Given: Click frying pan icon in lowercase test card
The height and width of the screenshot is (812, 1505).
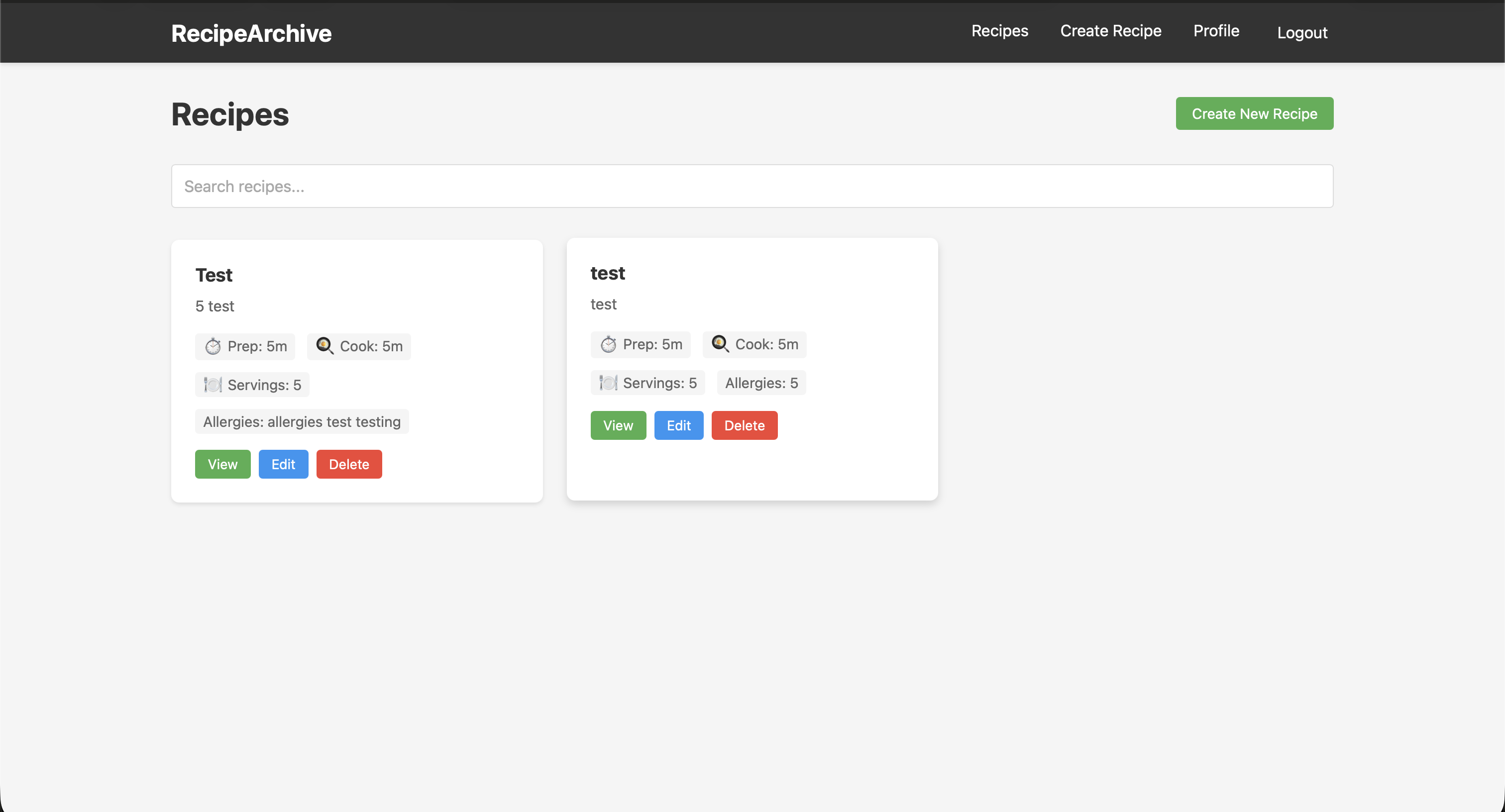Looking at the screenshot, I should click(x=720, y=344).
